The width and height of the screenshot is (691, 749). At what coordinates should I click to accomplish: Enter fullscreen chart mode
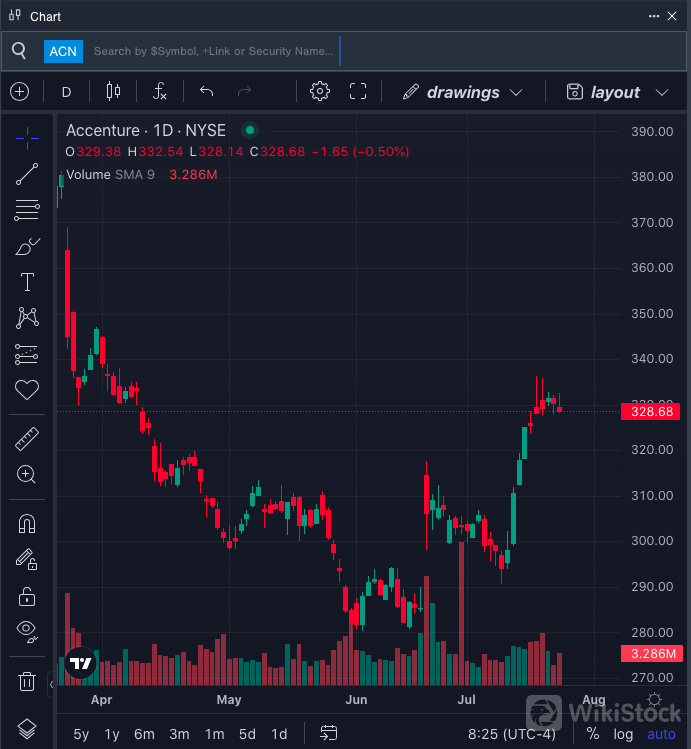[358, 92]
